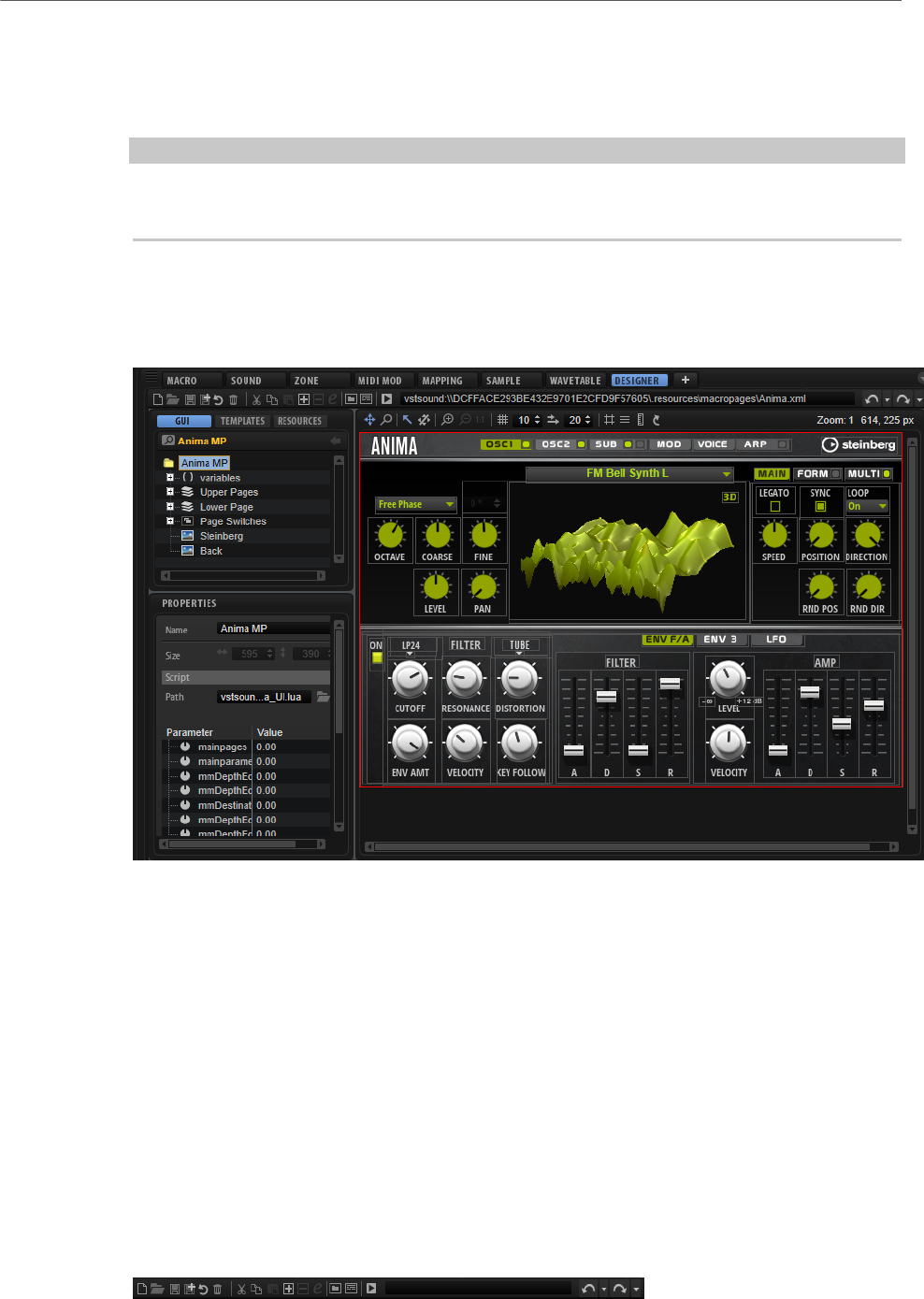This screenshot has width=924, height=1299.
Task: Click the grid height stepper showing 20
Action: point(579,420)
